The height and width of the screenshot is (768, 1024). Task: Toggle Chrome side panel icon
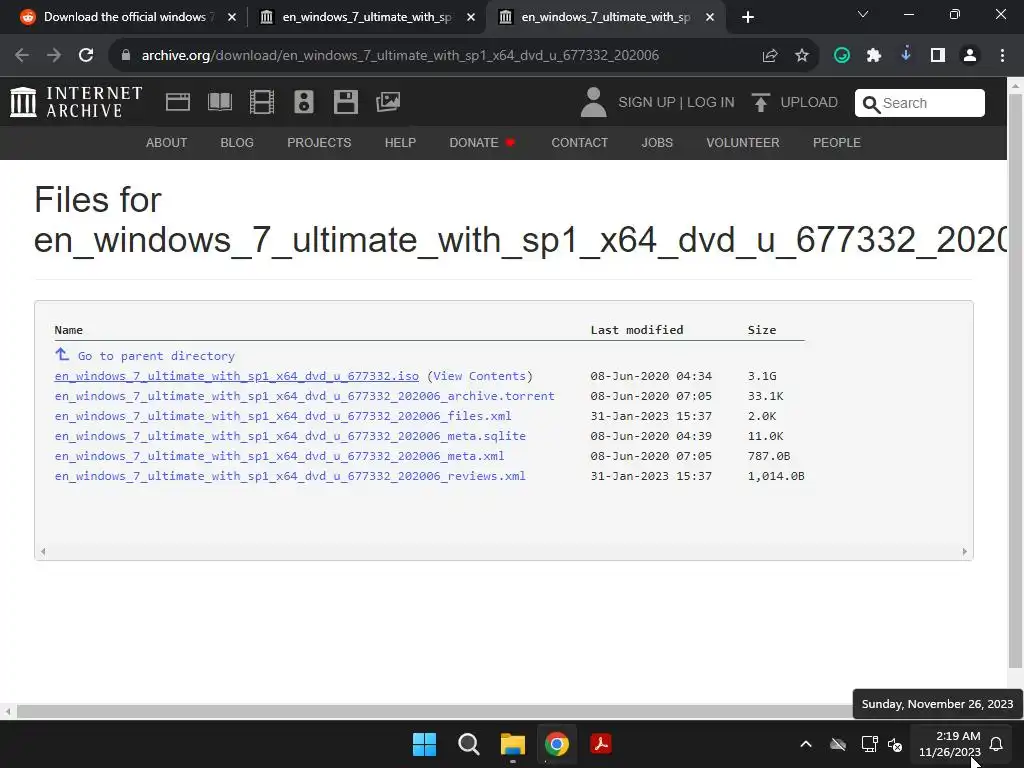point(938,56)
